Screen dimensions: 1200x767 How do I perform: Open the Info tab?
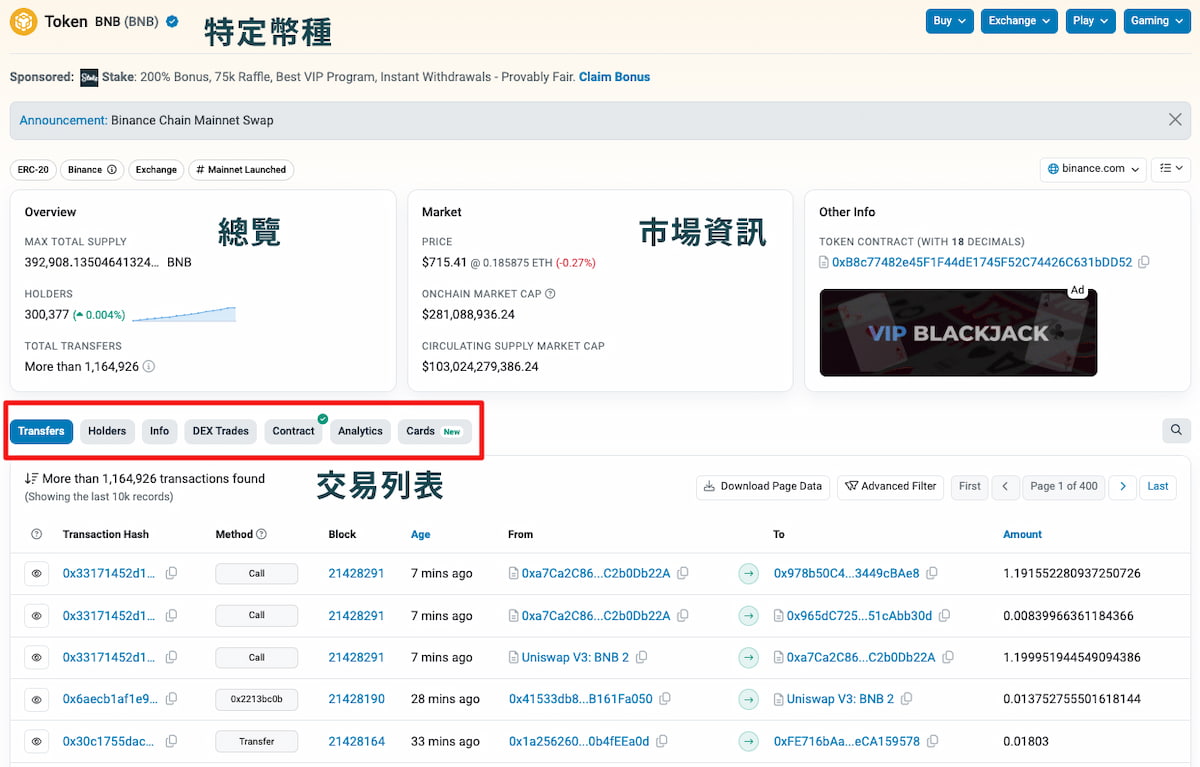click(159, 431)
